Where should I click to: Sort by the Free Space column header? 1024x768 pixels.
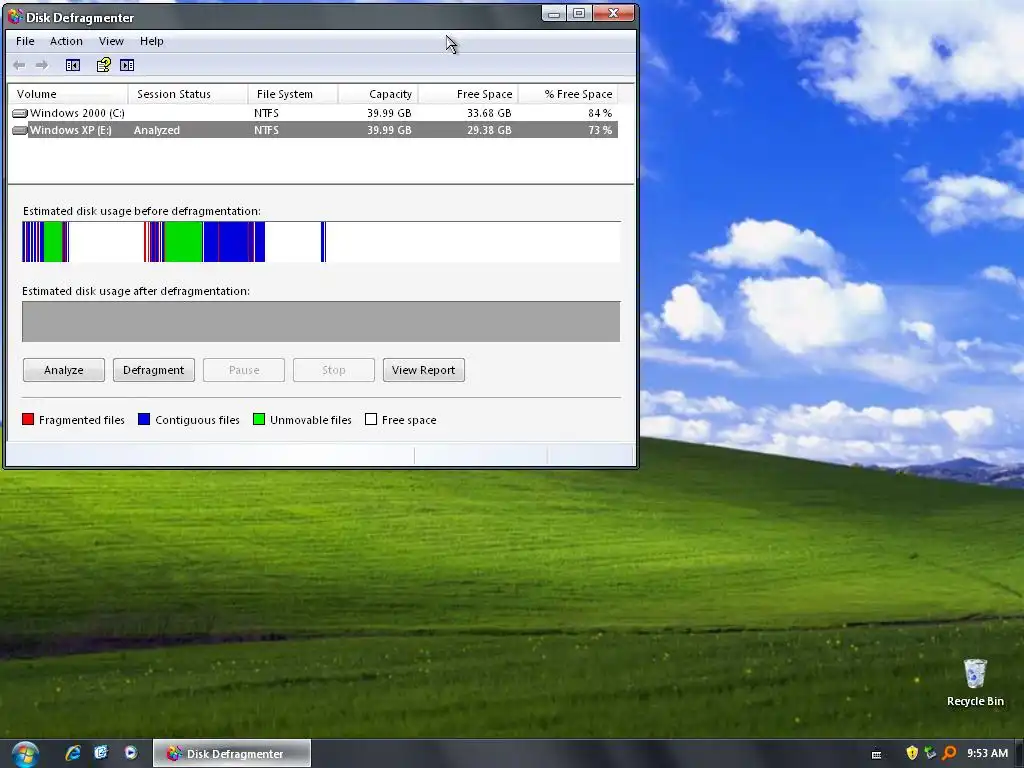[x=468, y=94]
